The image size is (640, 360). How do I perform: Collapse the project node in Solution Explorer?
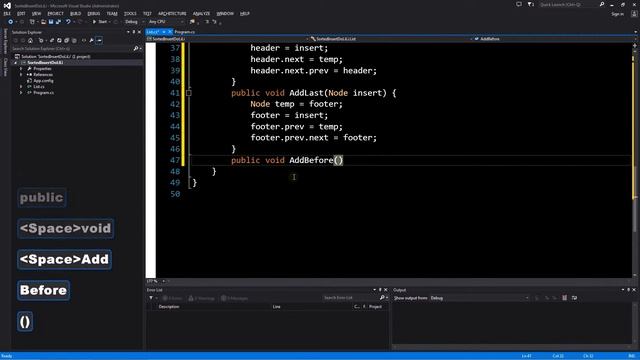(16, 62)
